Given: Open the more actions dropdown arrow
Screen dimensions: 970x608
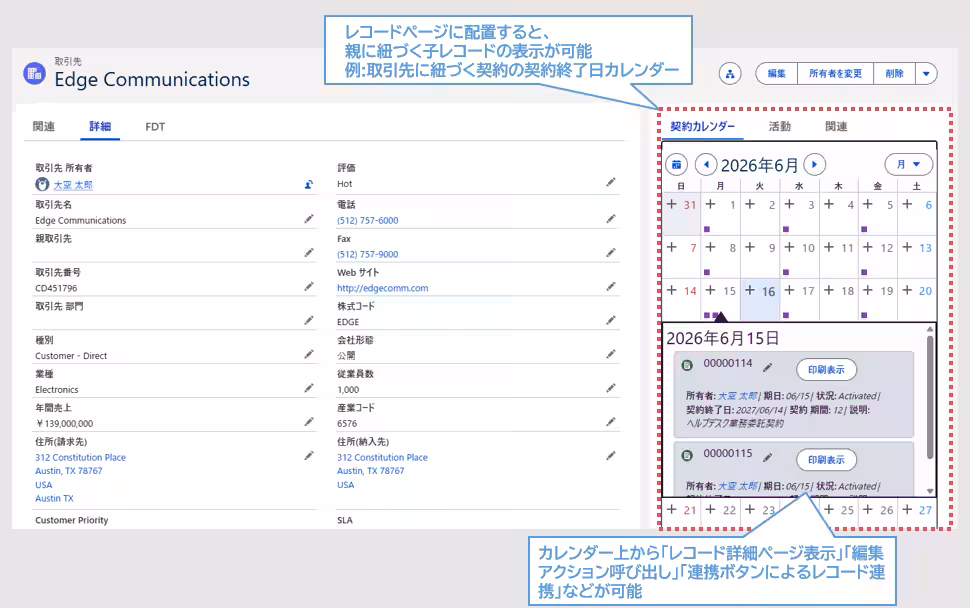Looking at the screenshot, I should pos(926,74).
